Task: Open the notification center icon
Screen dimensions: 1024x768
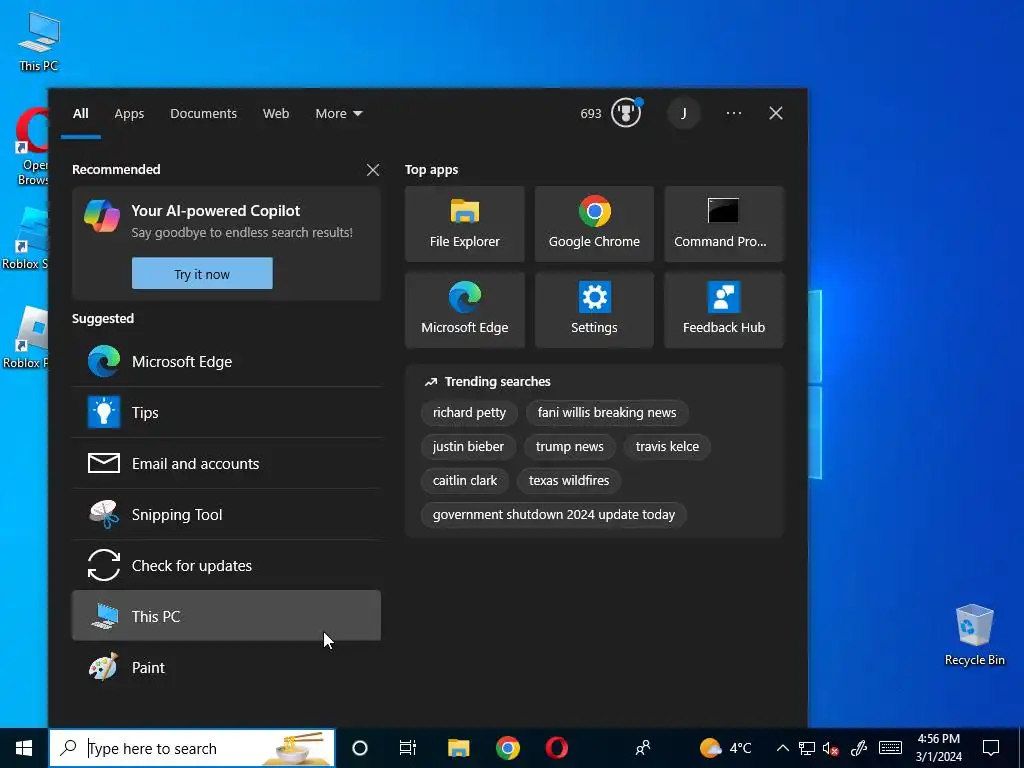Action: click(991, 748)
